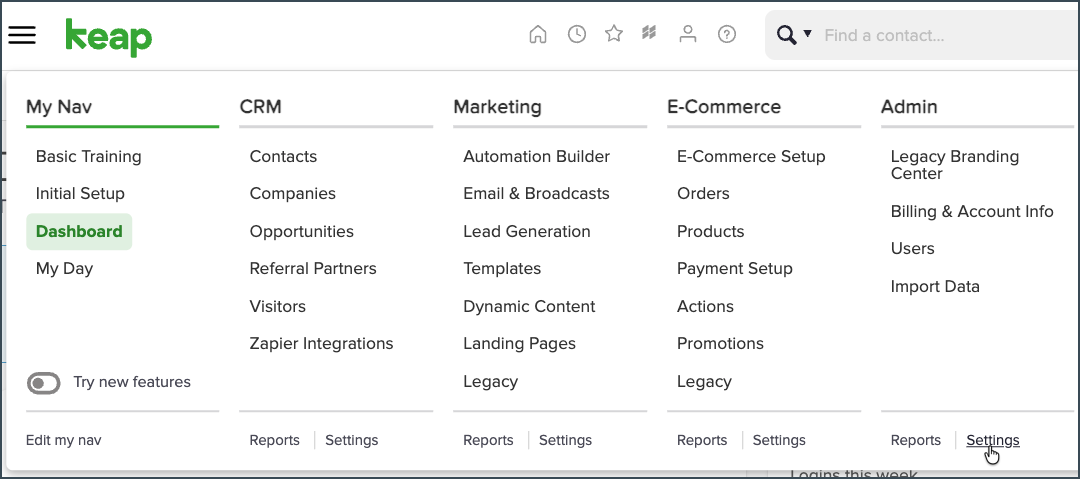Open Referral Partners

click(313, 269)
